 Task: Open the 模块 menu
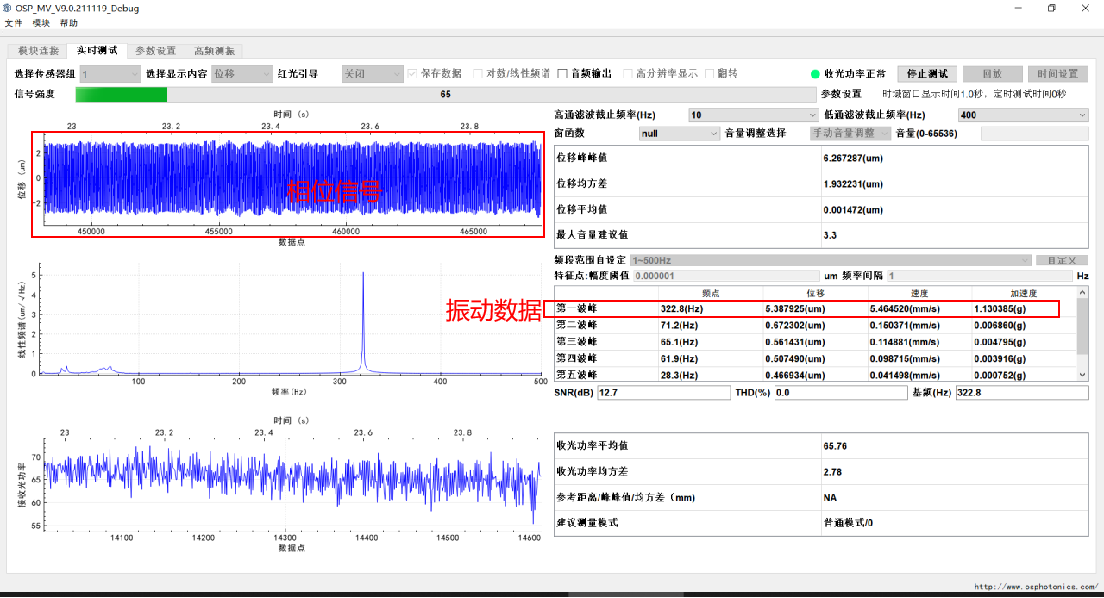[x=42, y=23]
